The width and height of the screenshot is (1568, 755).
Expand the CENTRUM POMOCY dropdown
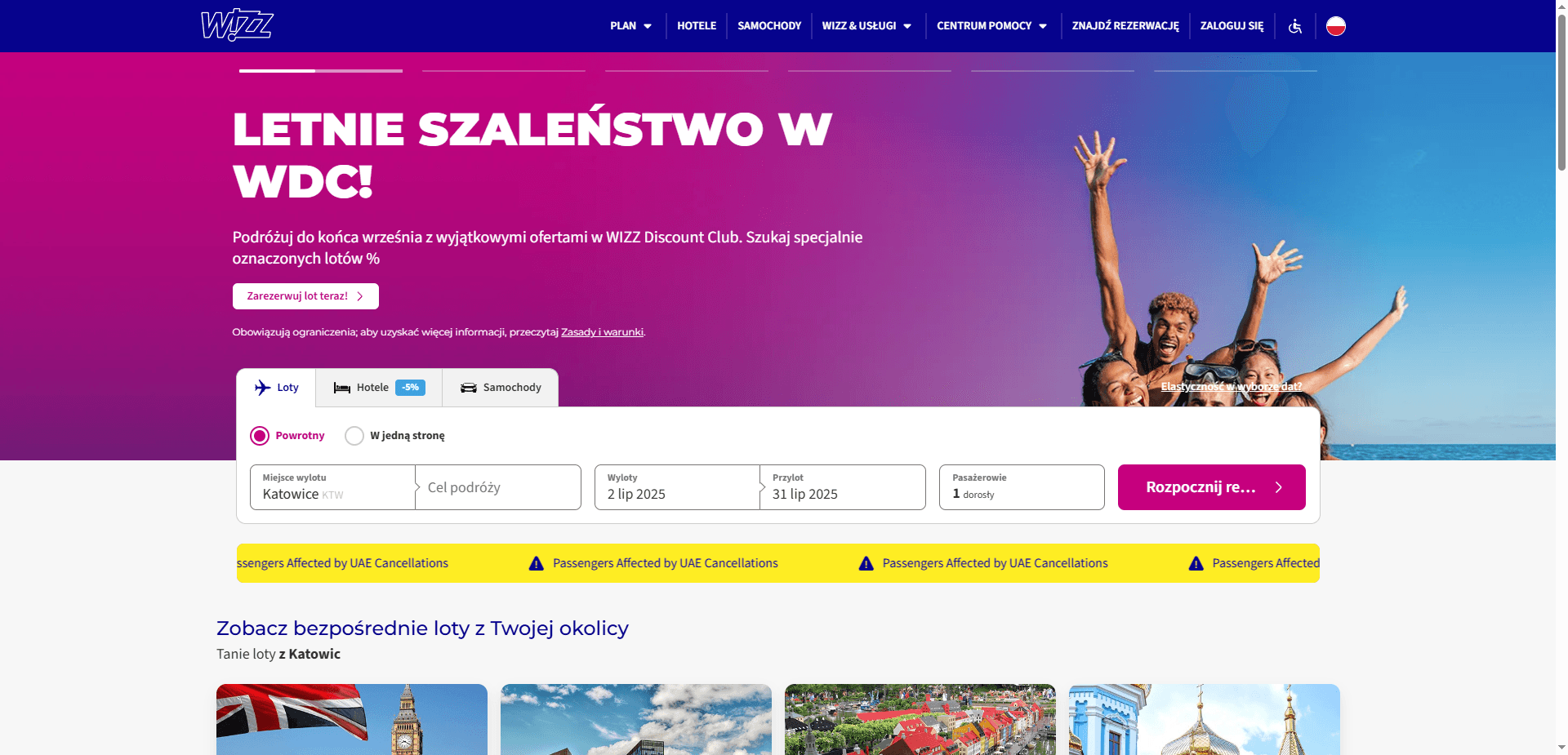[991, 26]
